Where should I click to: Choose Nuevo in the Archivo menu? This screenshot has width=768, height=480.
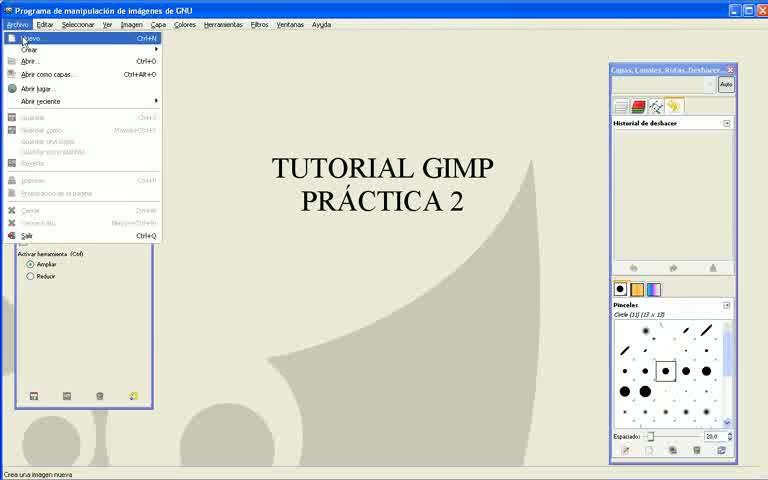click(x=82, y=38)
